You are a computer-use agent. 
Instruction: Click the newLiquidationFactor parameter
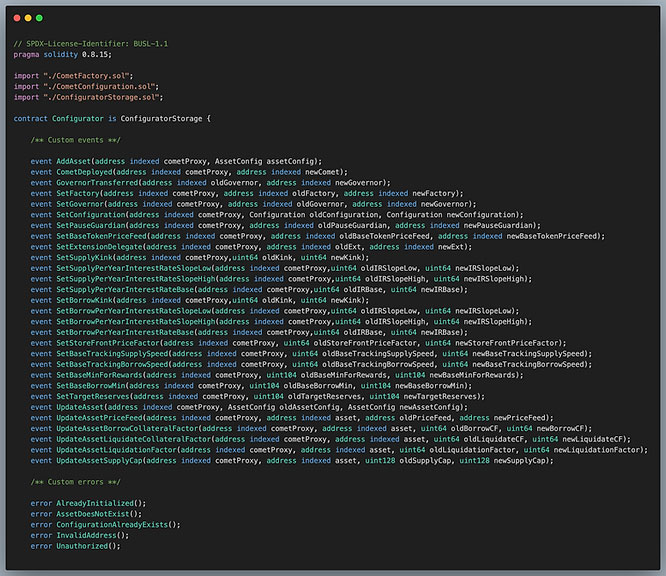click(x=596, y=450)
